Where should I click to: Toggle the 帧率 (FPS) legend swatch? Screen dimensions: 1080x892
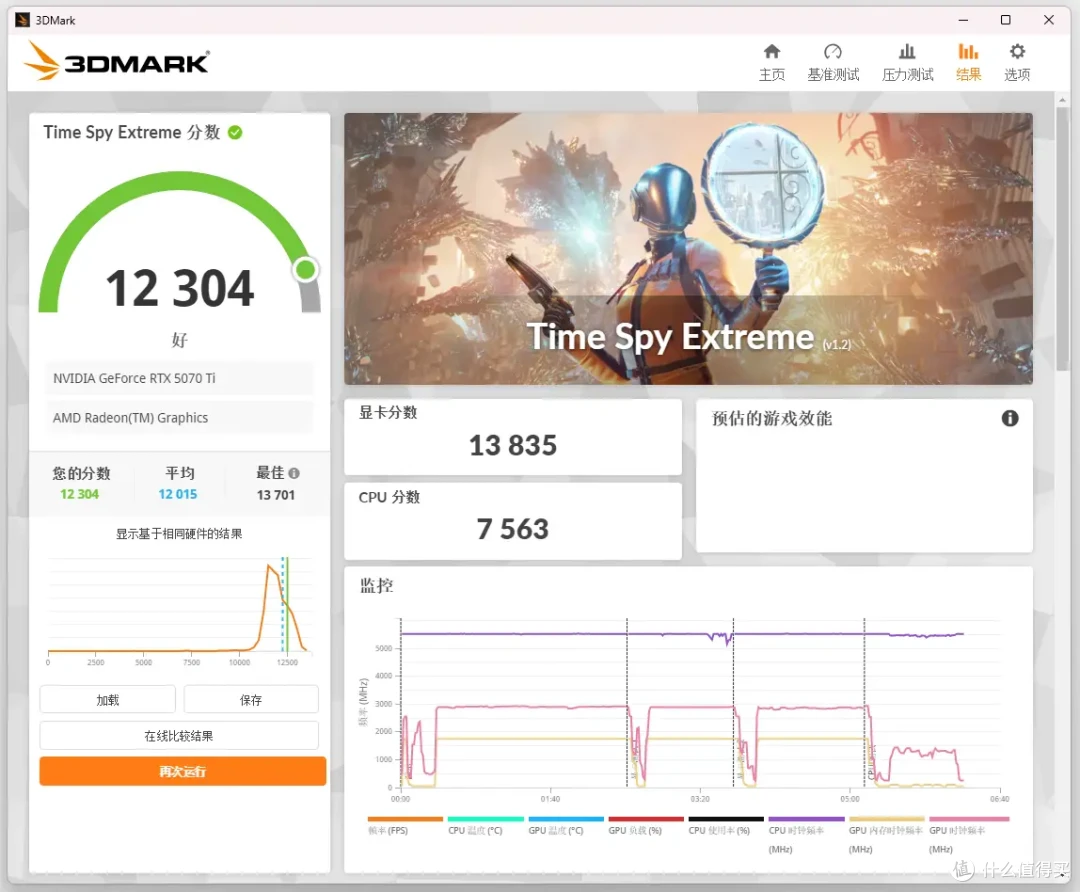tap(405, 819)
